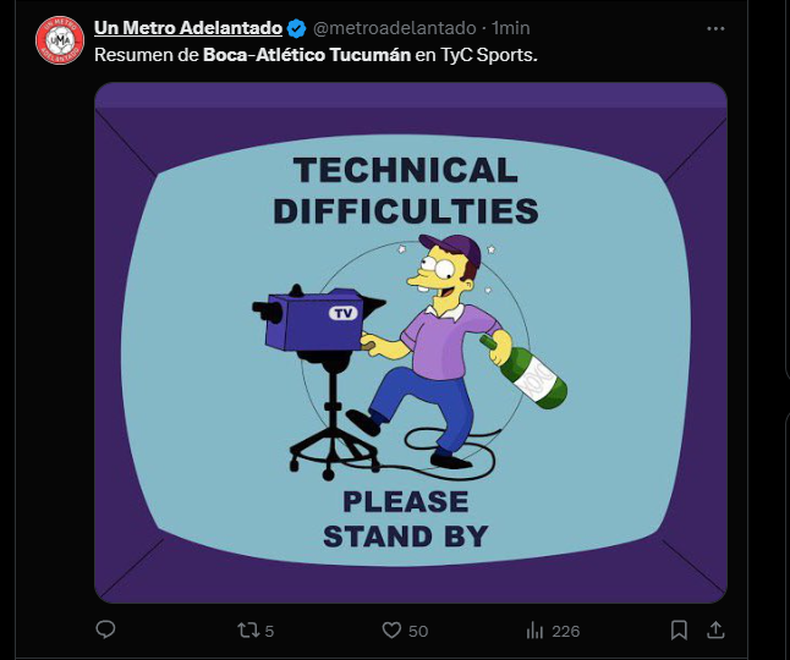Click the "TECHNICAL DIFFICULTIES" heading in the image
790x660 pixels.
coord(406,190)
